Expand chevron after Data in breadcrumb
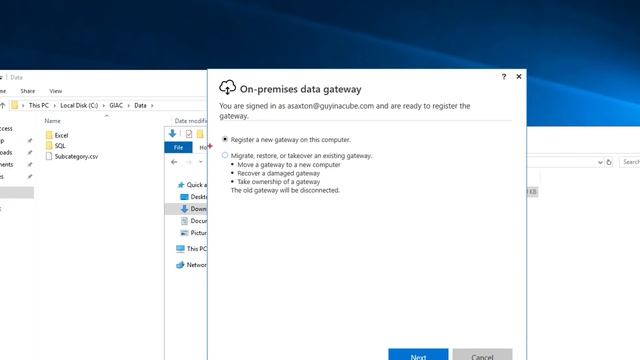 (x=152, y=106)
